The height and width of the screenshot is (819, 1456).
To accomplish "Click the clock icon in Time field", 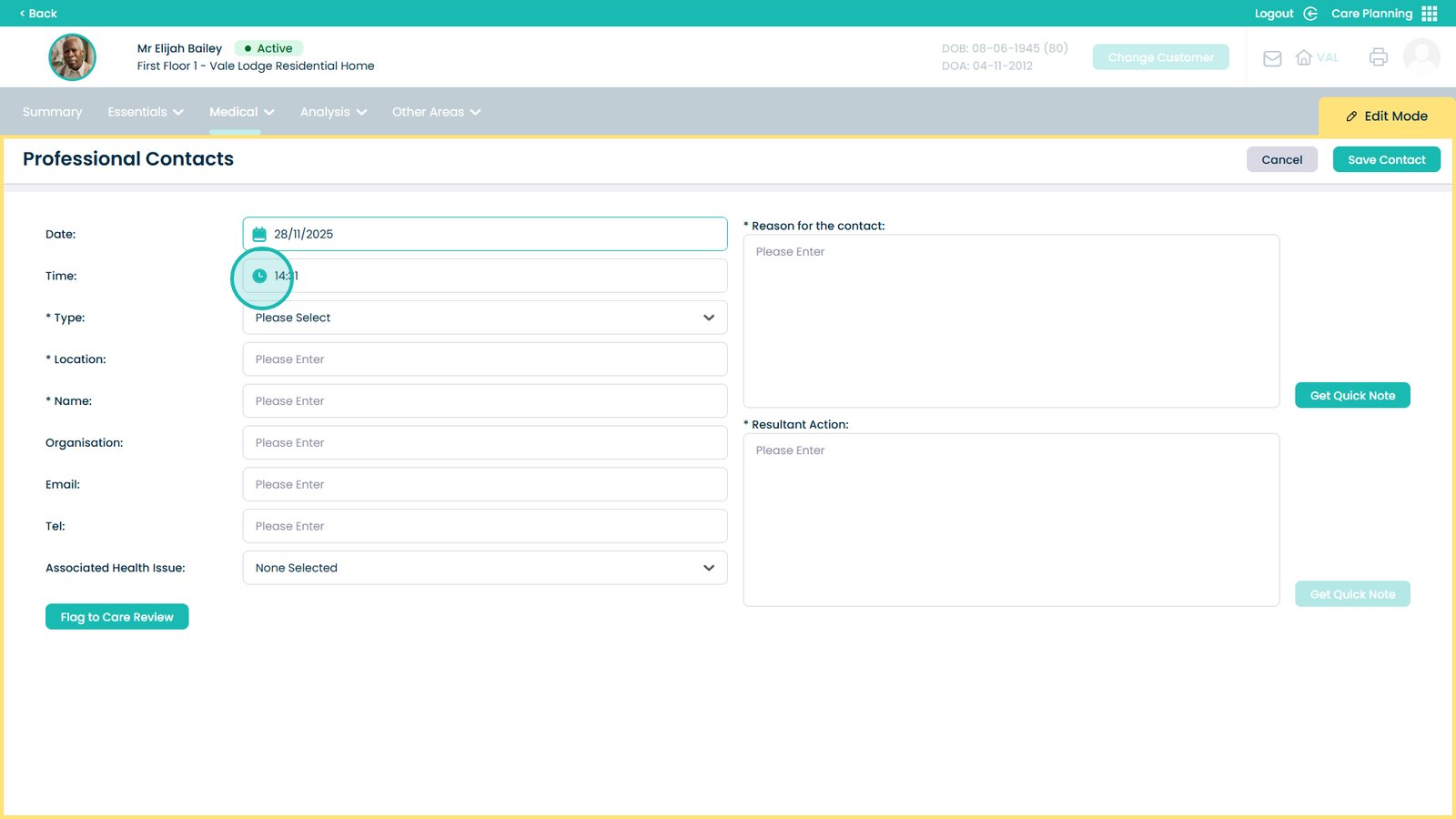I will tap(259, 276).
